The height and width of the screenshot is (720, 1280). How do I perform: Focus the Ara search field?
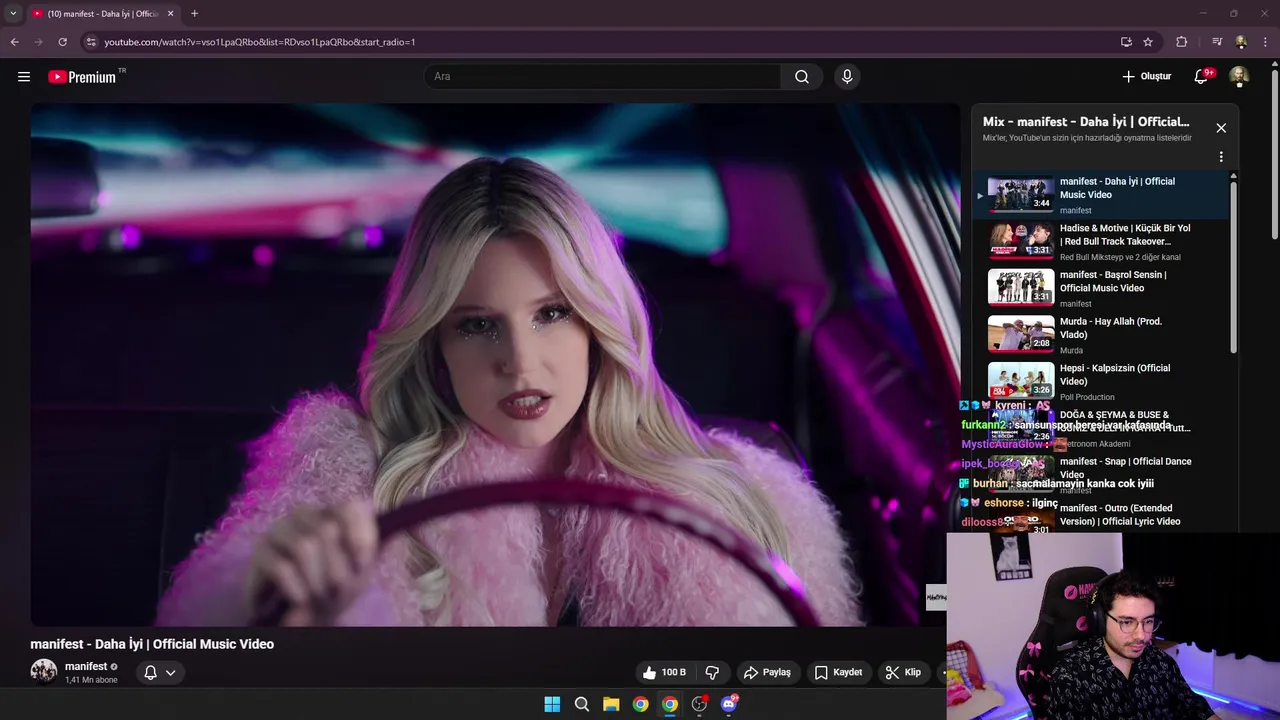[x=603, y=76]
